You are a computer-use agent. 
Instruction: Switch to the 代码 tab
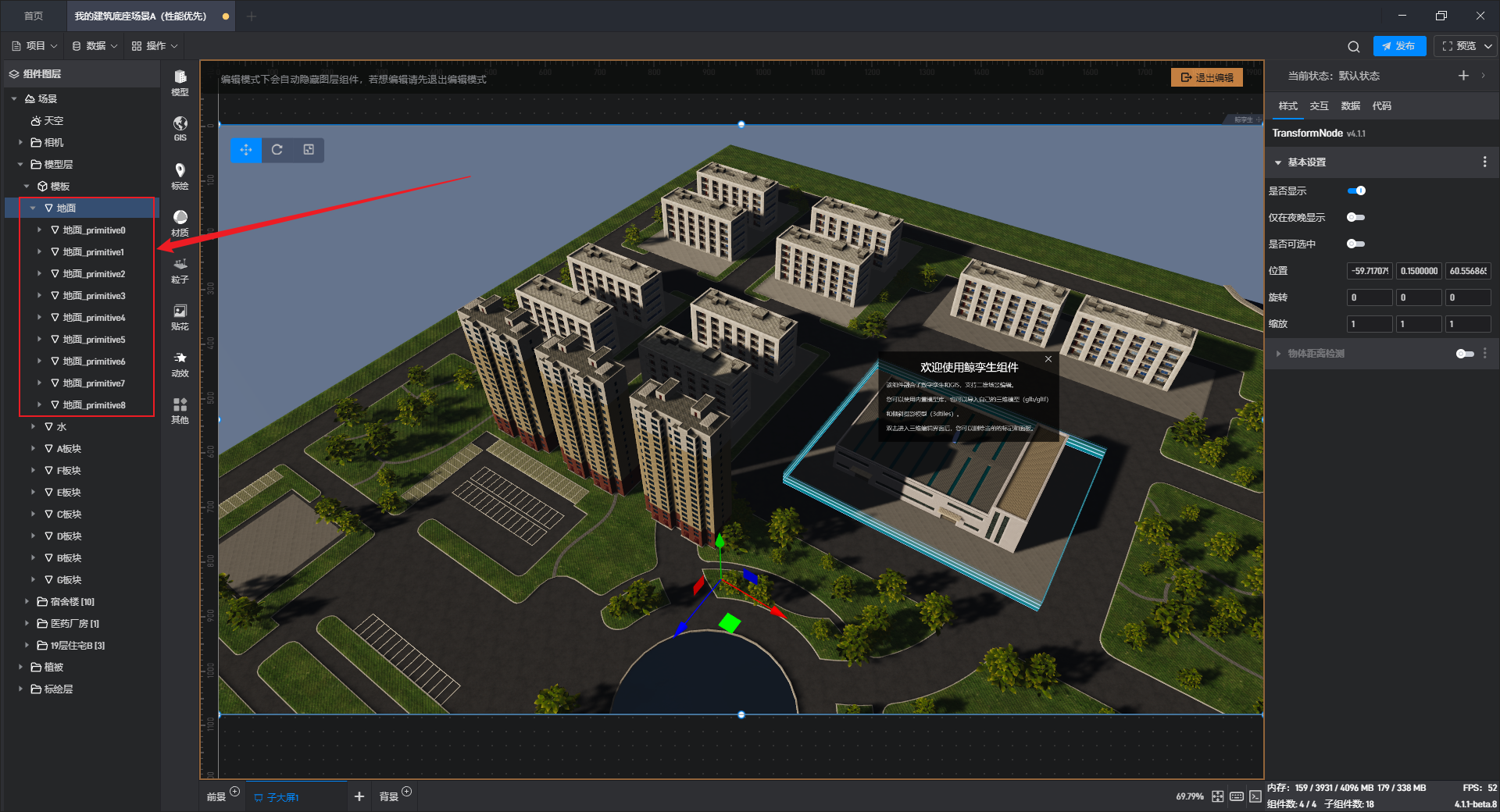[x=1381, y=106]
